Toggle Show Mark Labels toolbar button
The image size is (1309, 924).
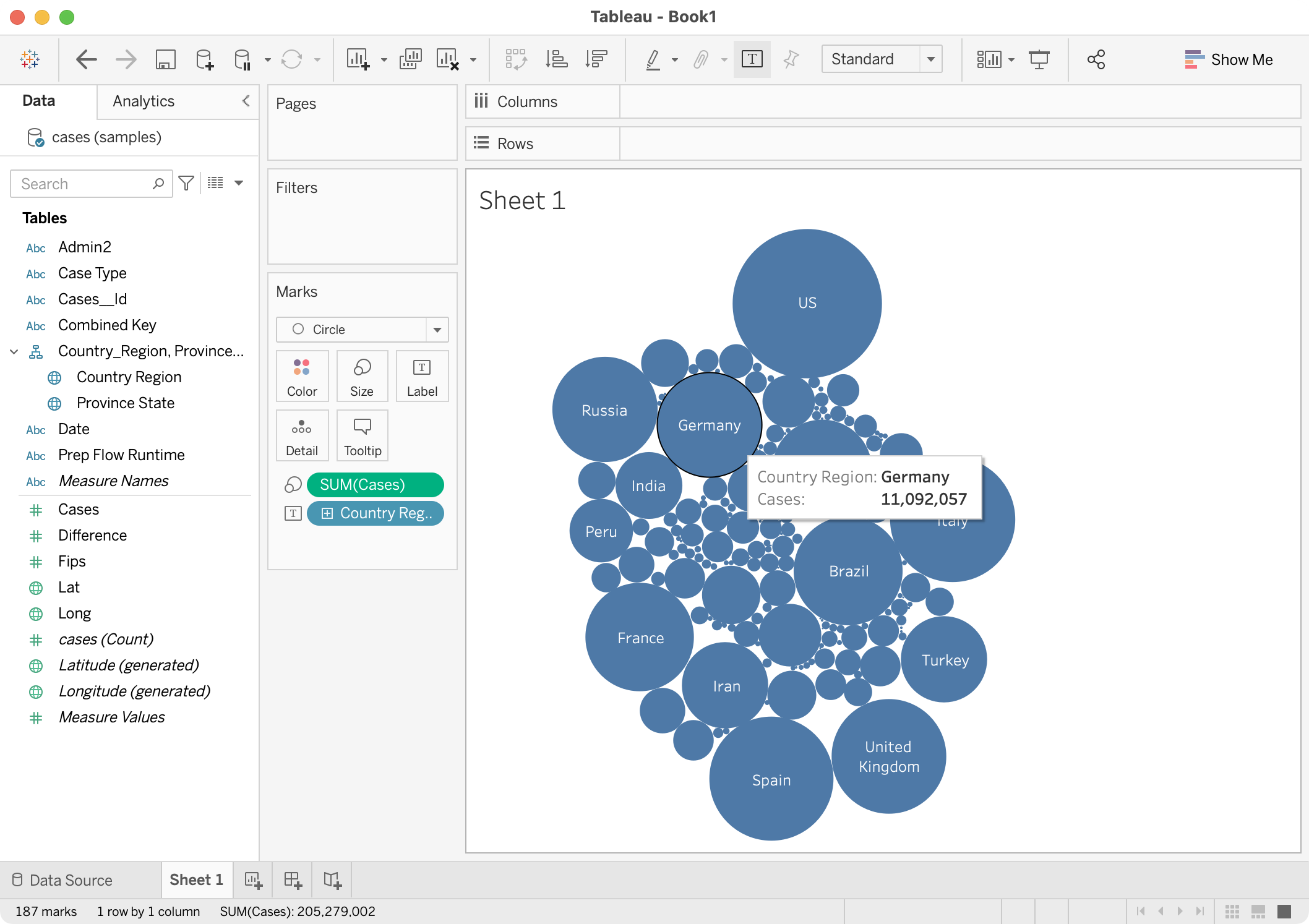click(752, 59)
